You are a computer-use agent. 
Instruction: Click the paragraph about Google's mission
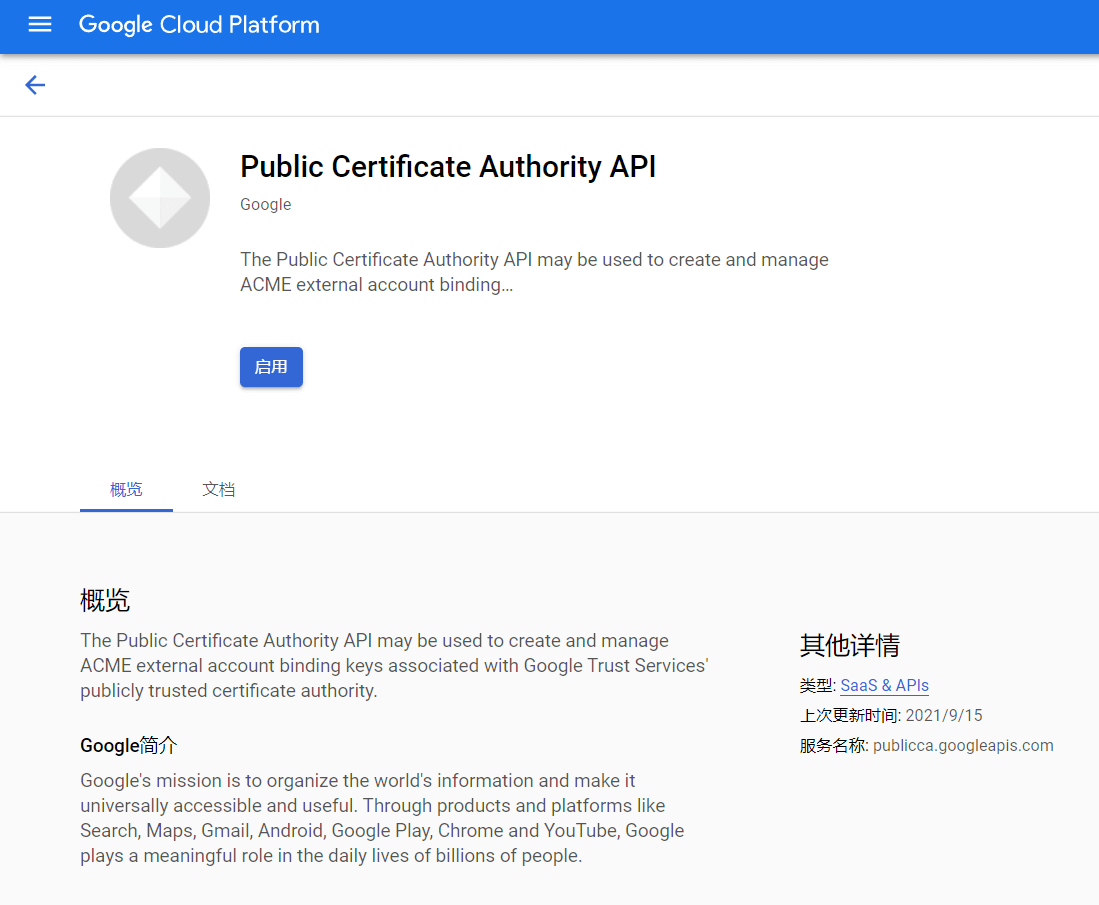coord(382,818)
